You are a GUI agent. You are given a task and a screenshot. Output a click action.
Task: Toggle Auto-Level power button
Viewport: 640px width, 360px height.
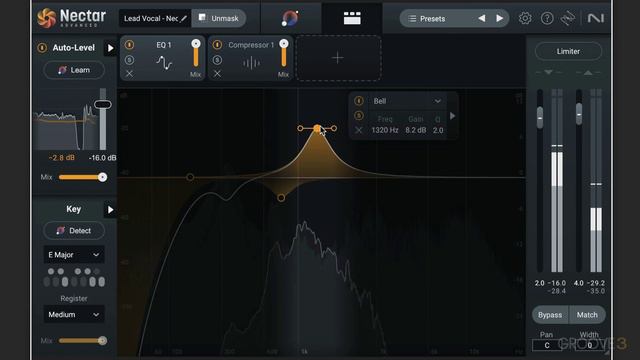click(x=42, y=48)
